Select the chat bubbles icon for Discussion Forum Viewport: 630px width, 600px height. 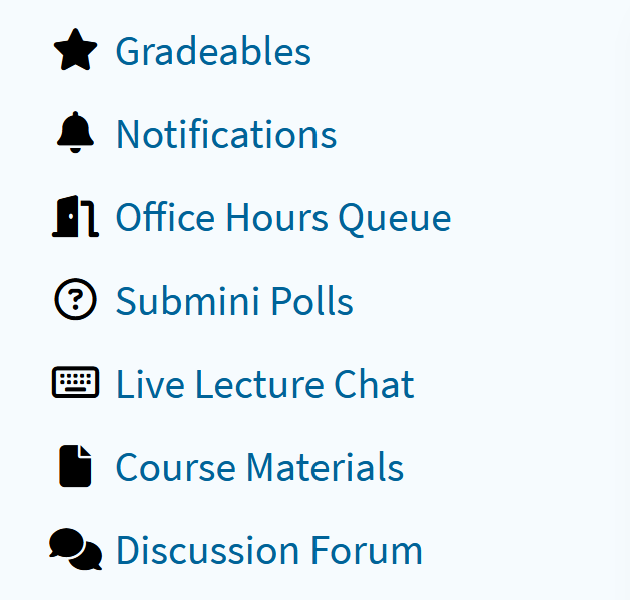coord(75,549)
